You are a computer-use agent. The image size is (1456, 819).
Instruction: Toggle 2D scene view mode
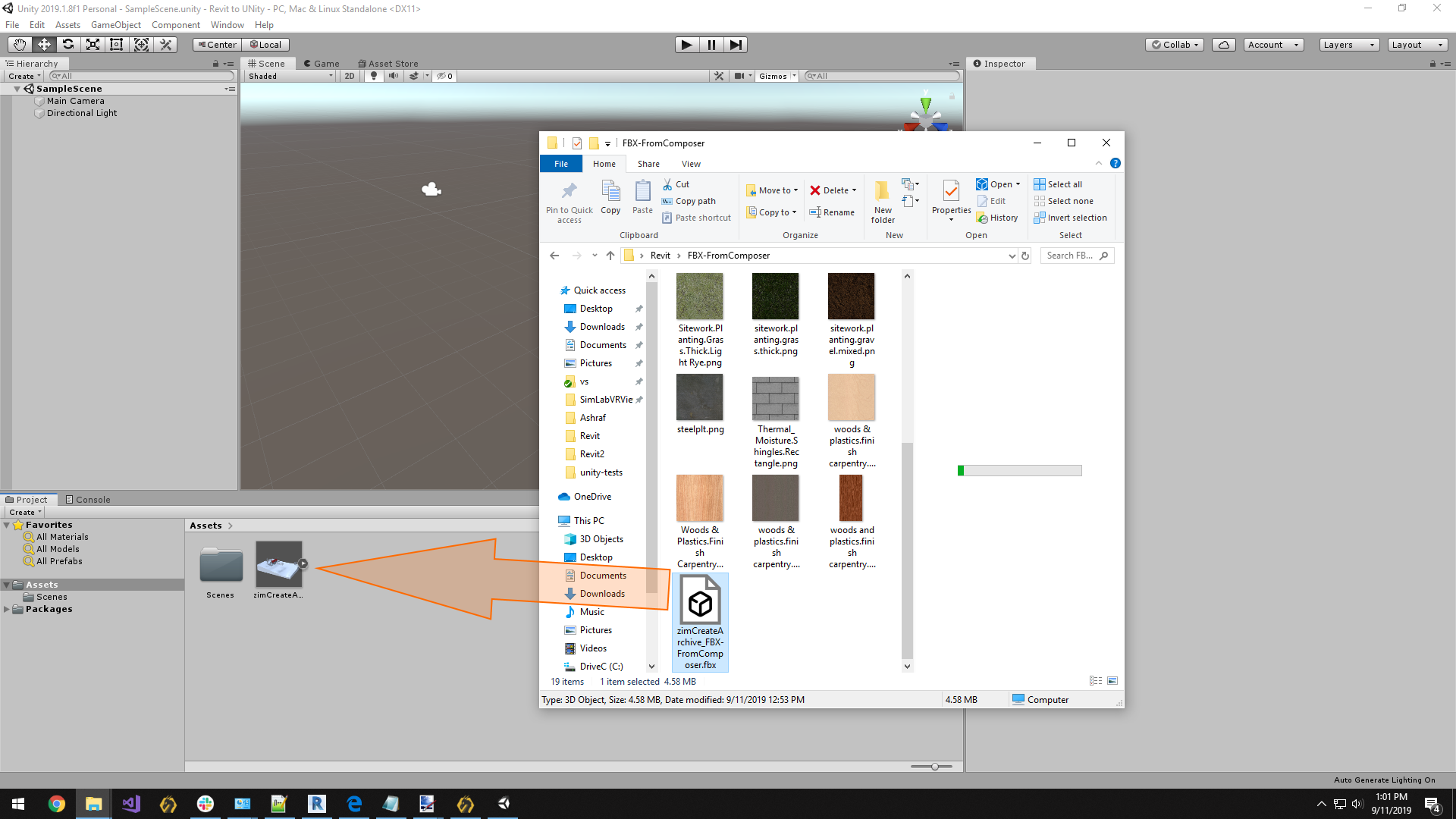point(350,76)
